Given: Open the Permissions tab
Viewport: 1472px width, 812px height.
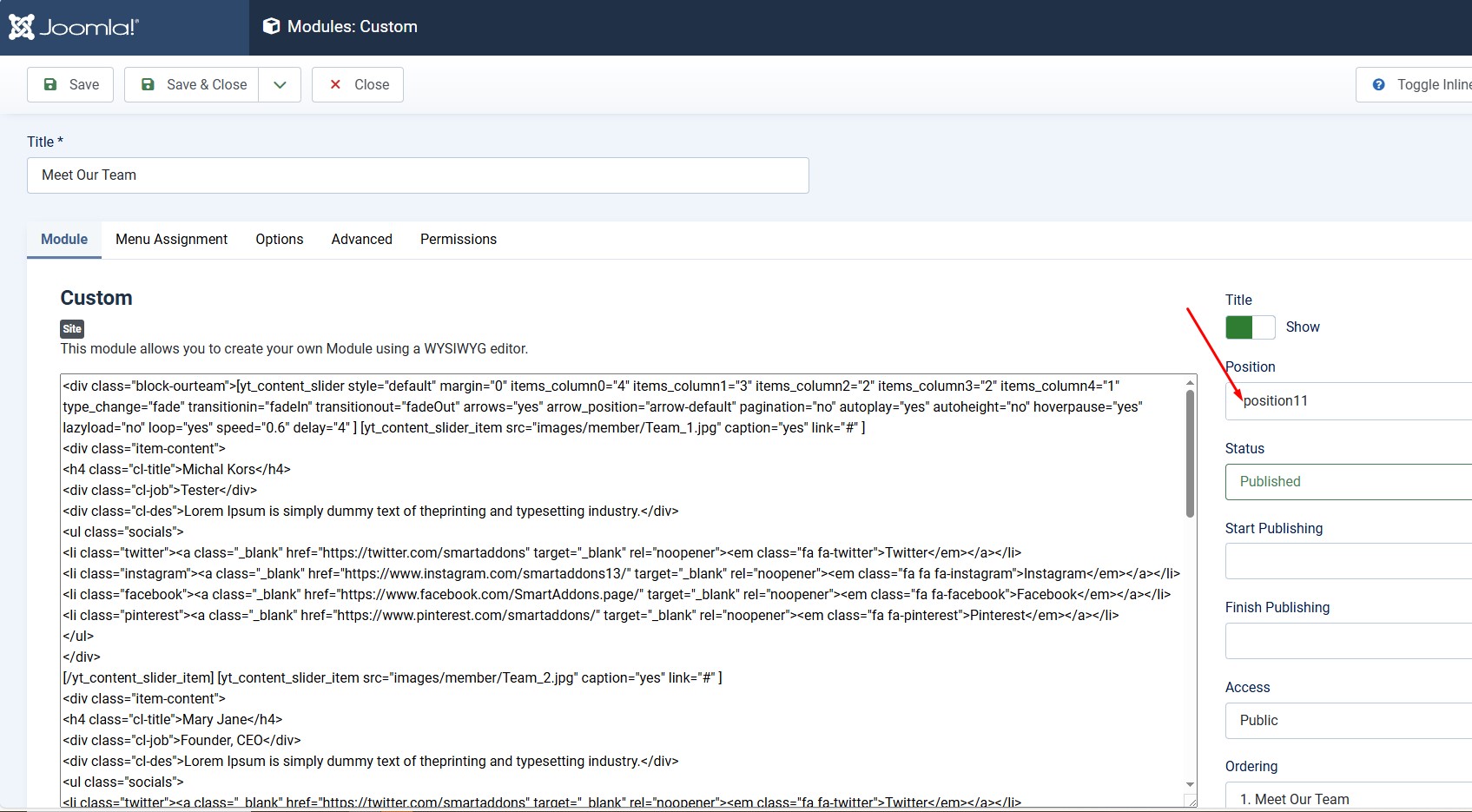Looking at the screenshot, I should click(x=458, y=240).
